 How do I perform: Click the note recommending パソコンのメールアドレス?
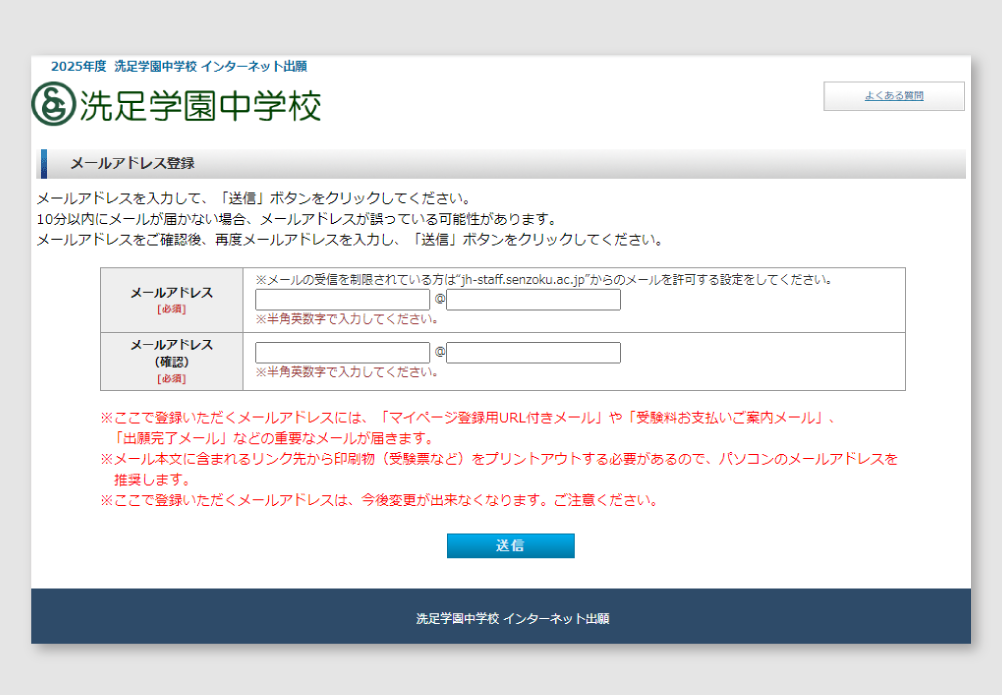point(499,469)
